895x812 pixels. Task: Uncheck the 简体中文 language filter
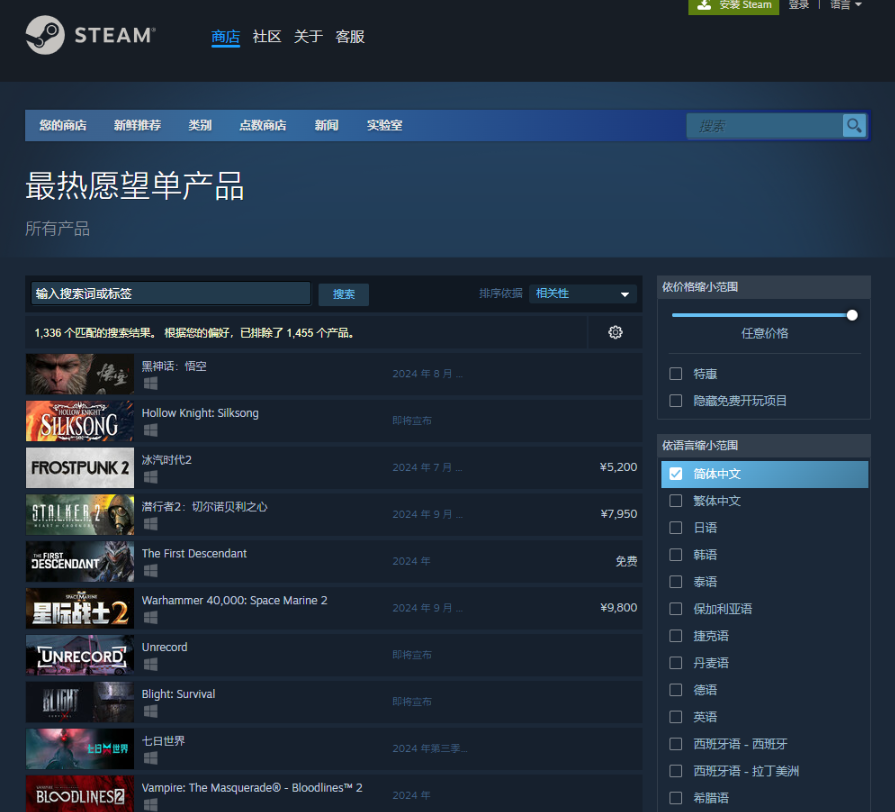(675, 474)
